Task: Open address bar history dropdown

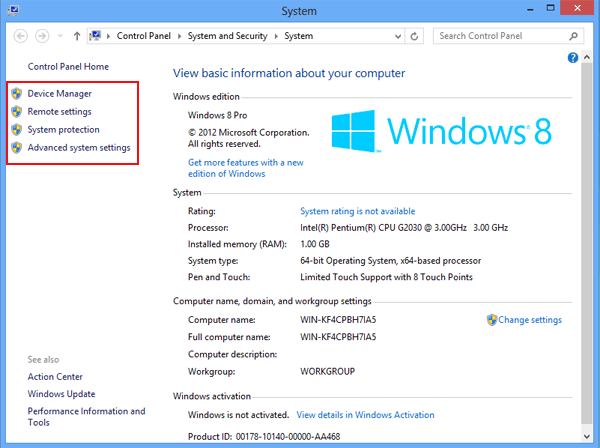Action: (398, 36)
